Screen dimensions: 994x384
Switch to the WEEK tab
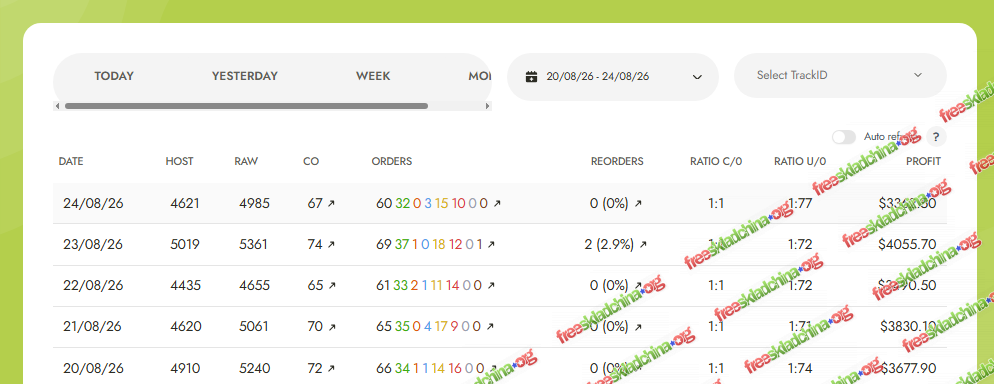coord(373,76)
